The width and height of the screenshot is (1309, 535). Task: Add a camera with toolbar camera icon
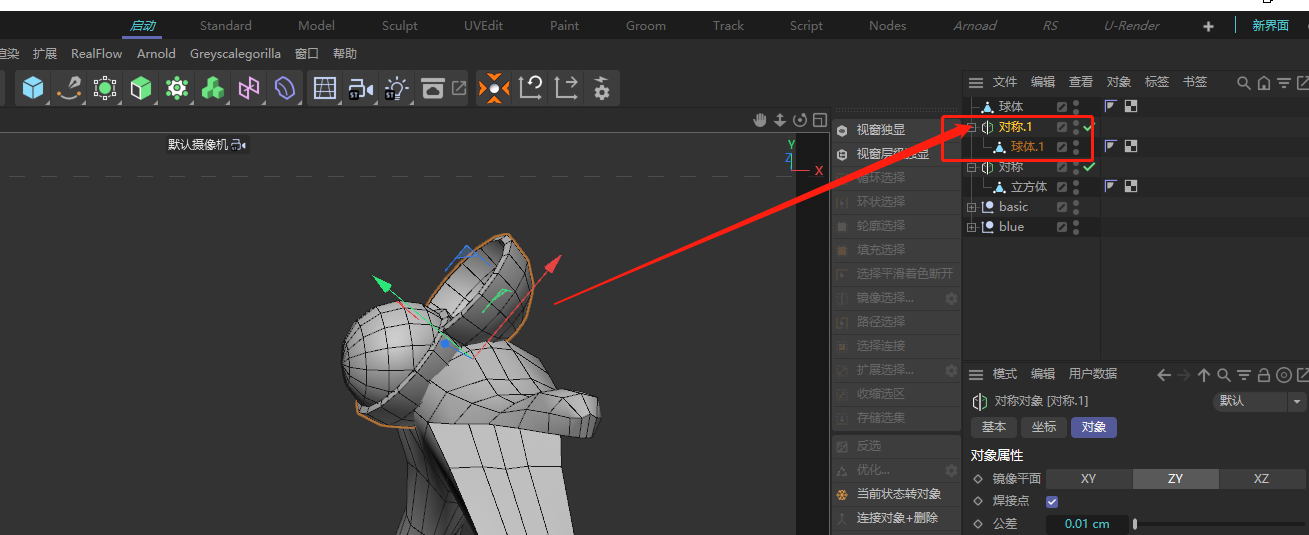(x=360, y=89)
